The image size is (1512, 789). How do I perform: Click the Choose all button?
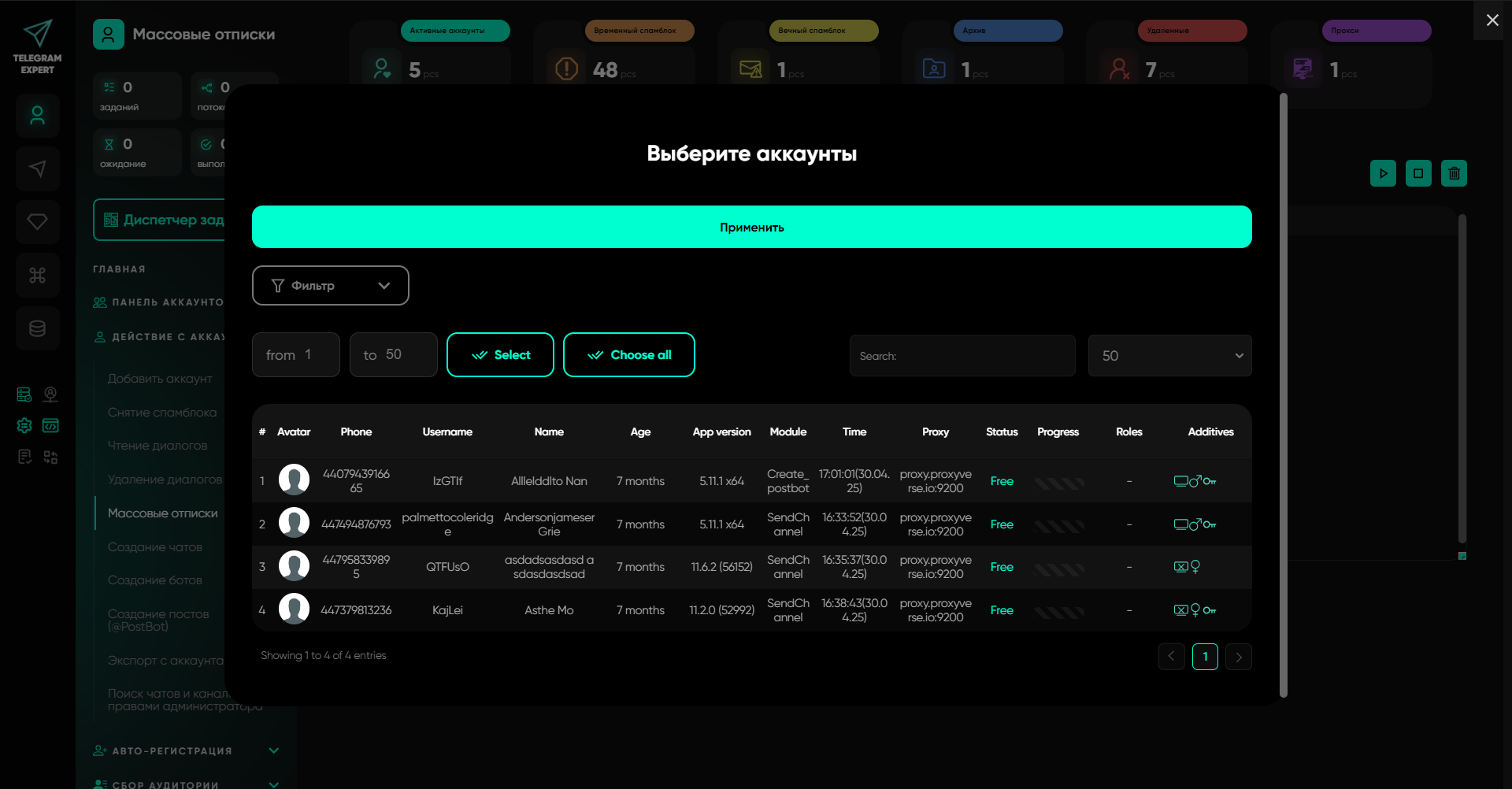click(628, 355)
